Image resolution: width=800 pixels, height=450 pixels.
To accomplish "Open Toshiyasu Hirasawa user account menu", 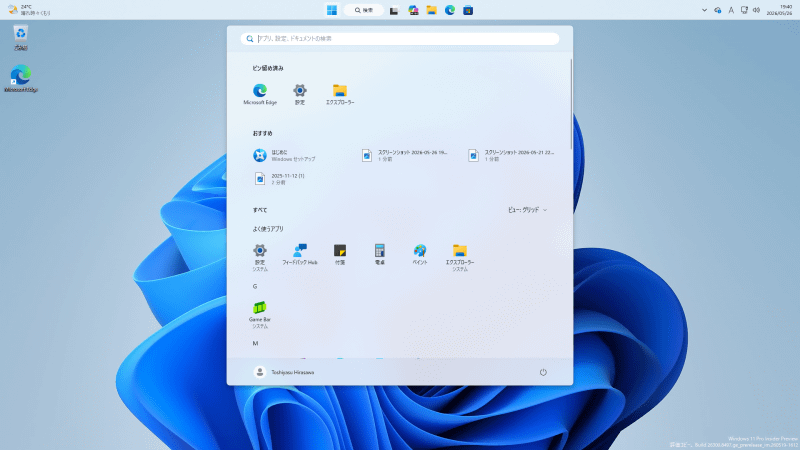I will point(284,372).
